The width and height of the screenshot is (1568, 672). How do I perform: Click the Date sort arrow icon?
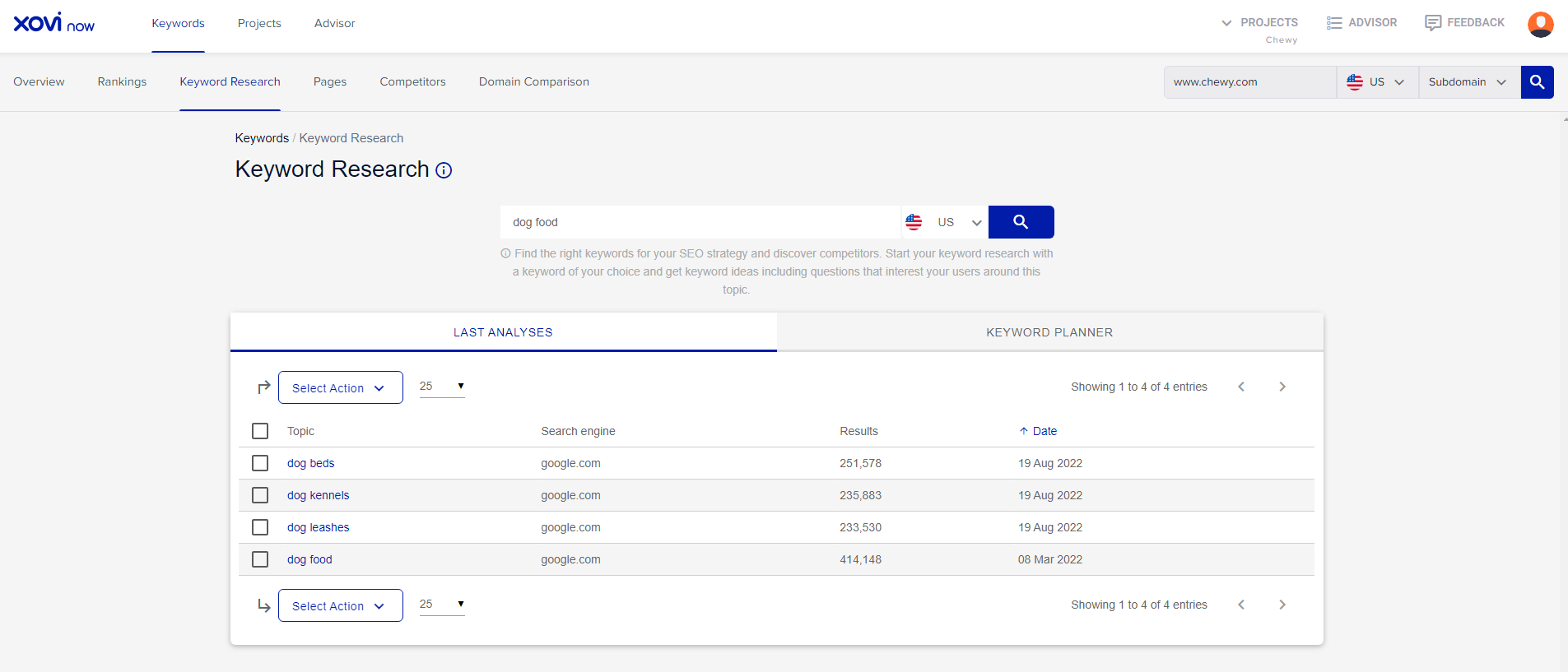1023,431
